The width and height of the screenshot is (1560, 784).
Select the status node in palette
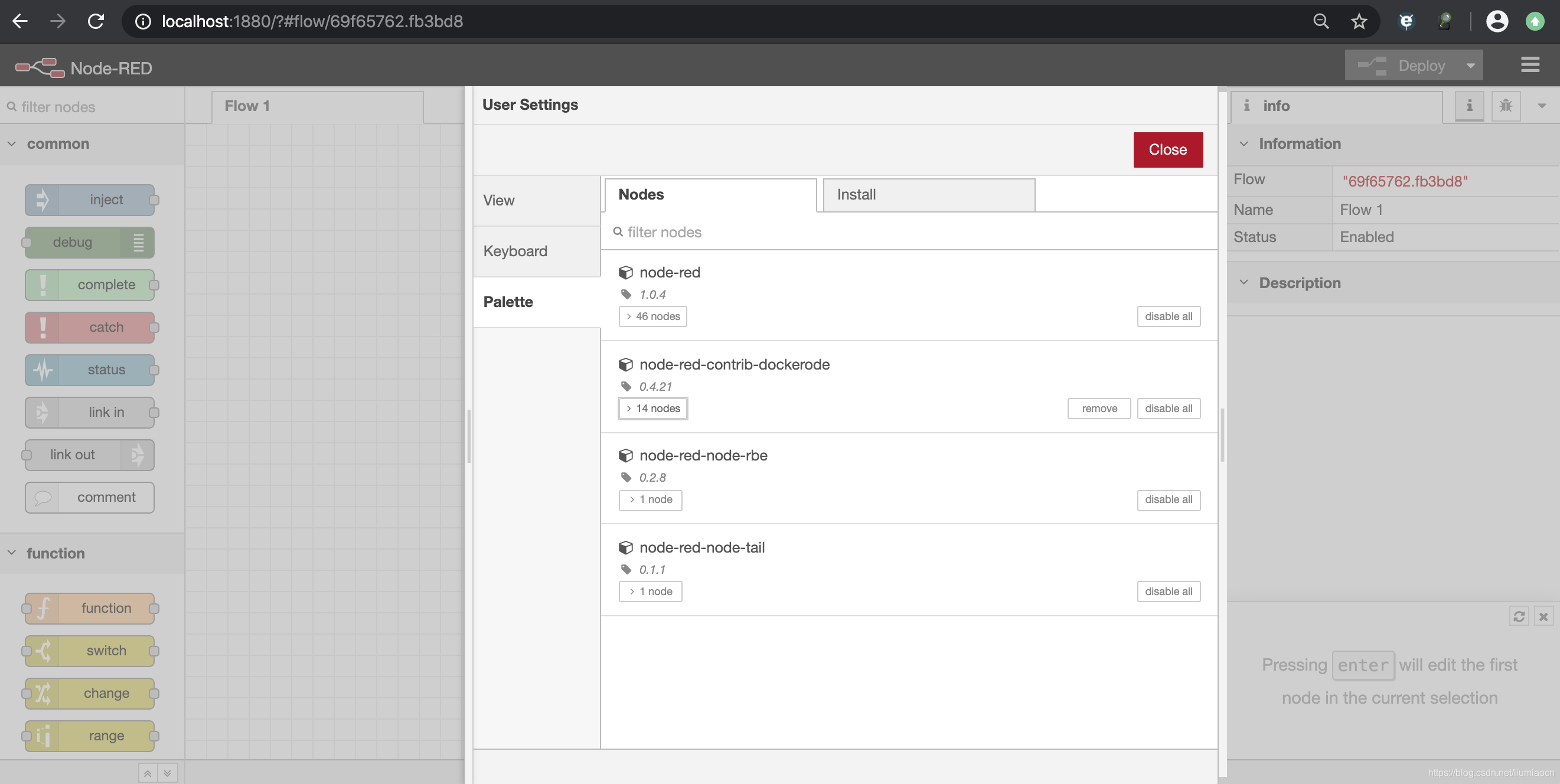click(90, 370)
